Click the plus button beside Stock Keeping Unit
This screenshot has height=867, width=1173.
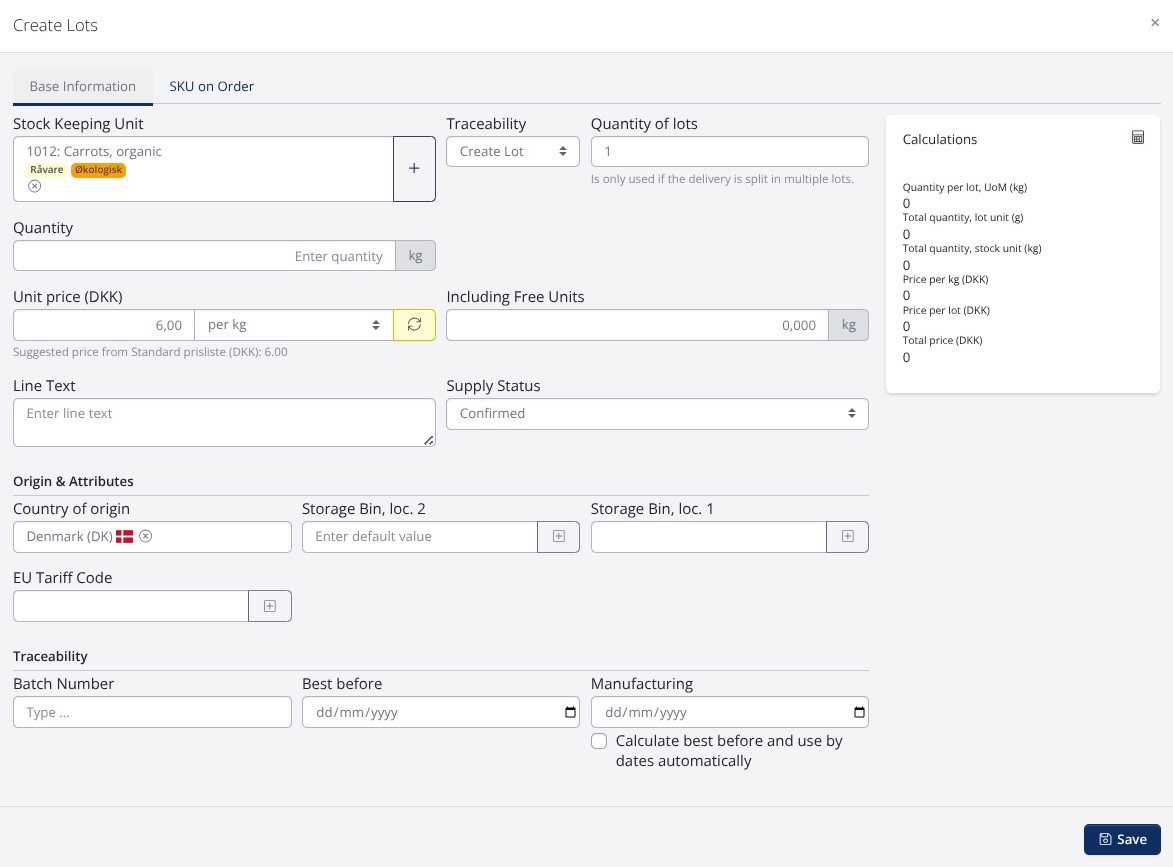click(414, 169)
